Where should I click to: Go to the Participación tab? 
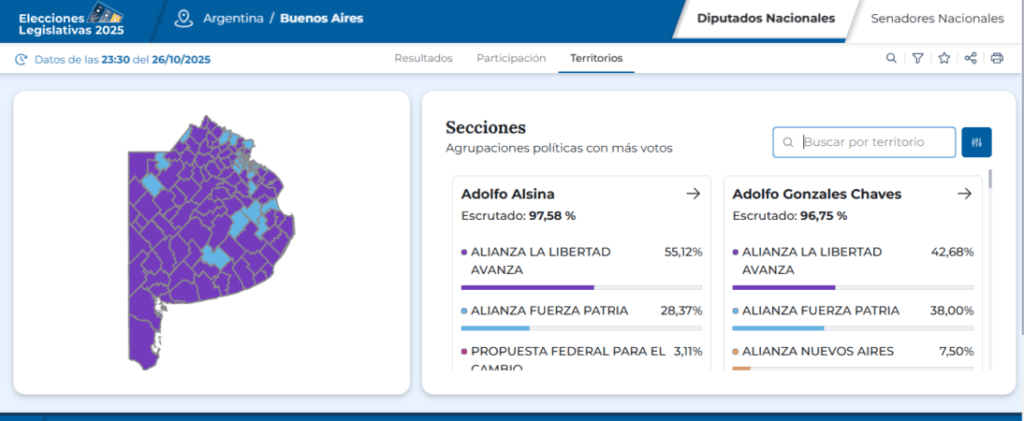tap(511, 58)
